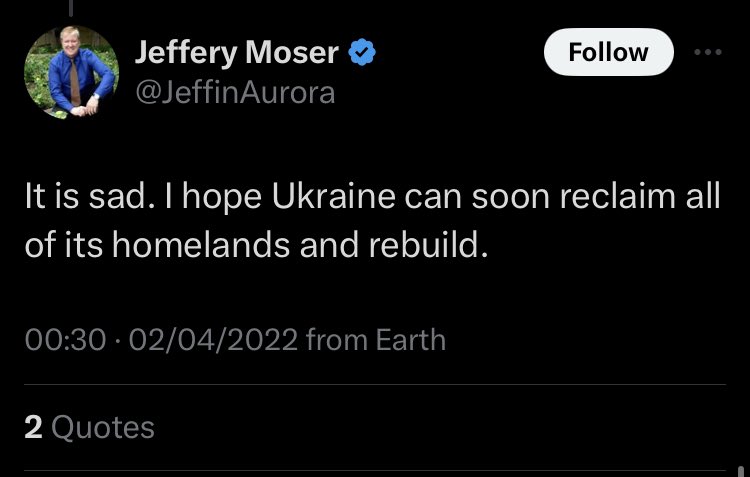Select the "from Earth" location label

(375, 340)
